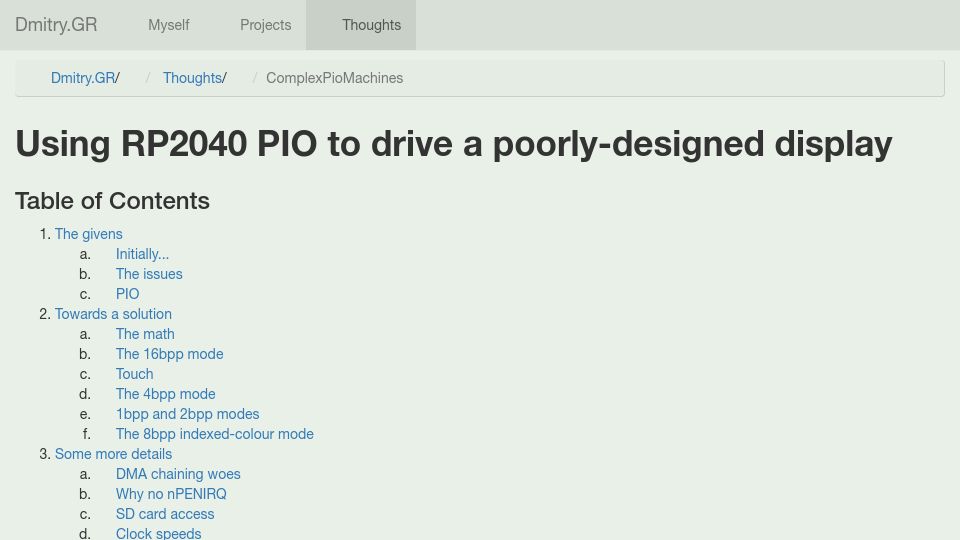Click the page title heading text
Image resolution: width=960 pixels, height=540 pixels.
(453, 144)
